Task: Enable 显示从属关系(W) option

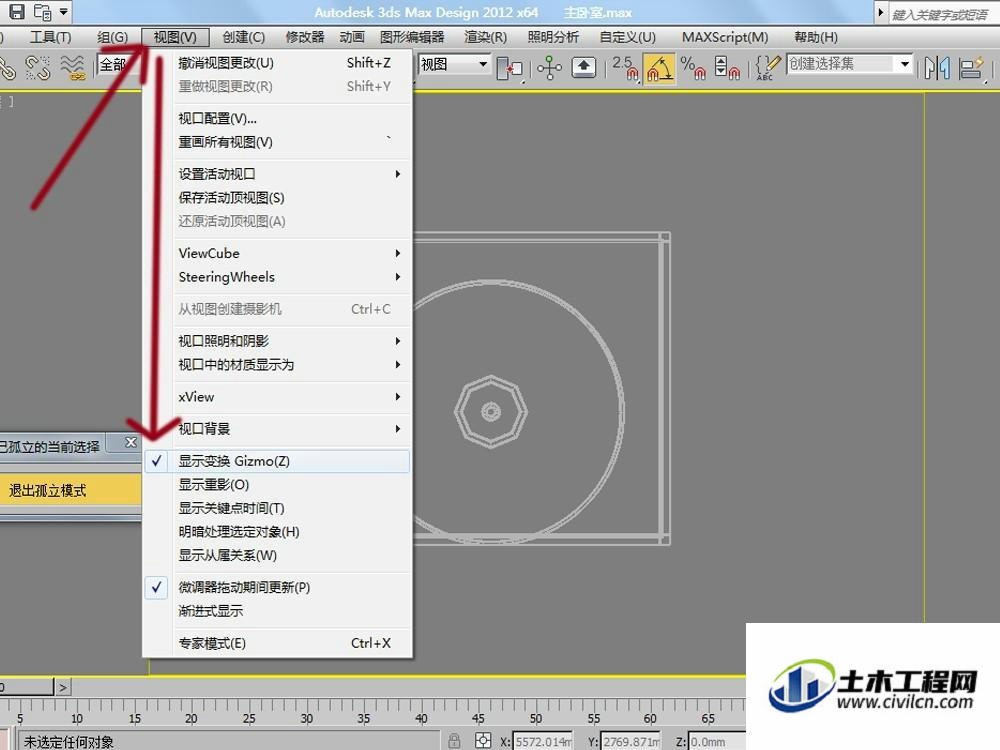Action: click(x=277, y=555)
